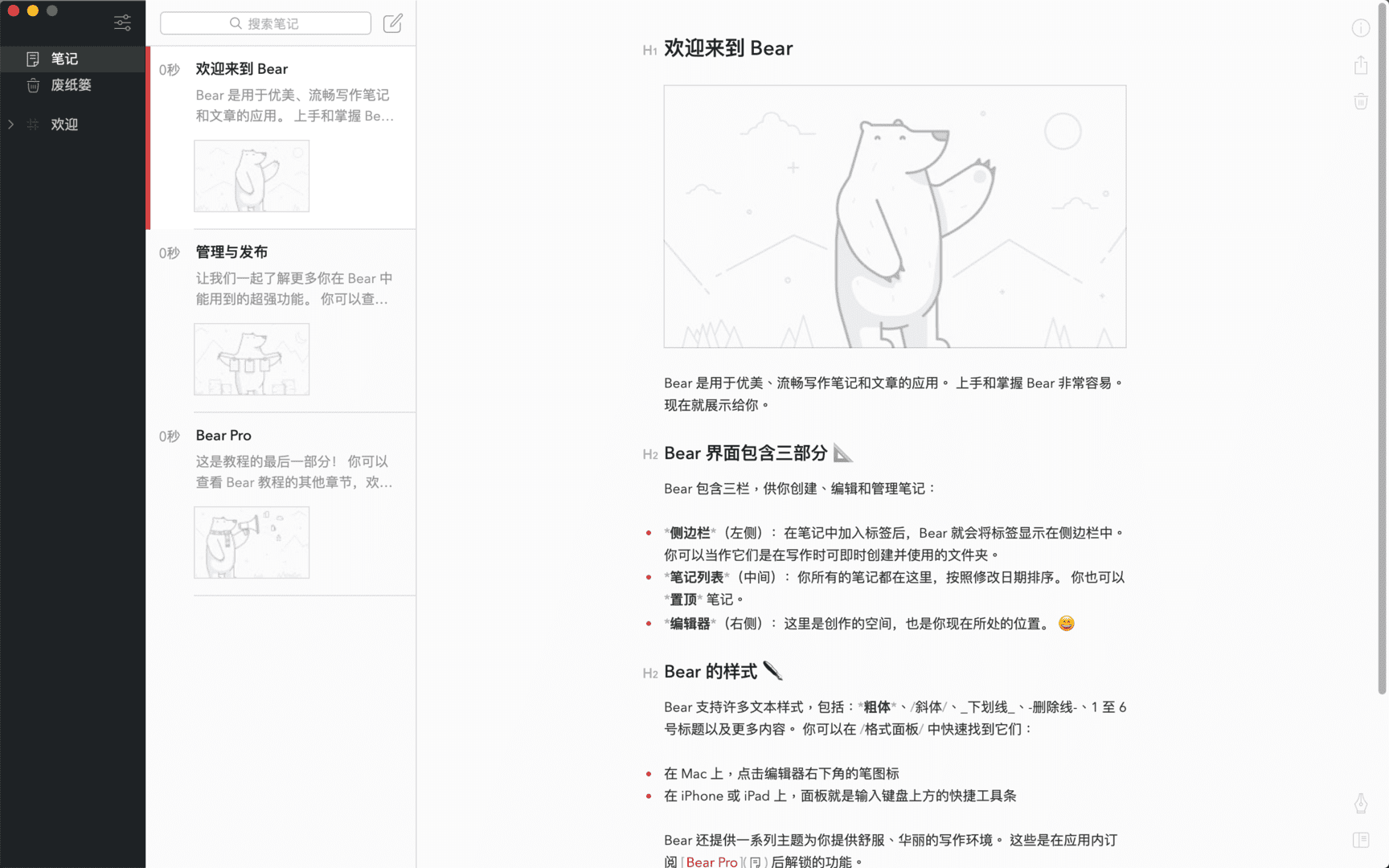
Task: Click the bear illustration in the editor
Action: pyautogui.click(x=895, y=215)
